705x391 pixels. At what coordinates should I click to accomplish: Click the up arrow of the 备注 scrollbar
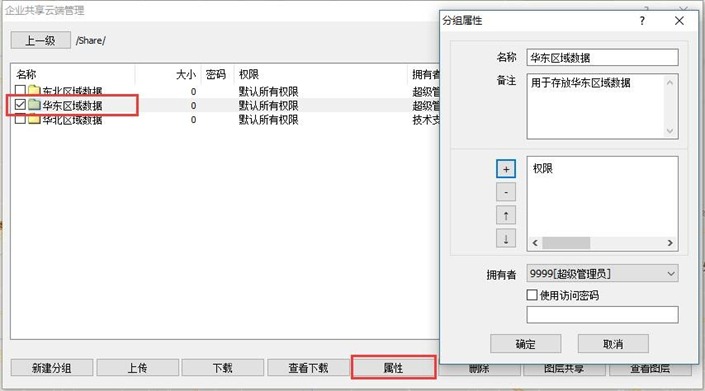[670, 83]
